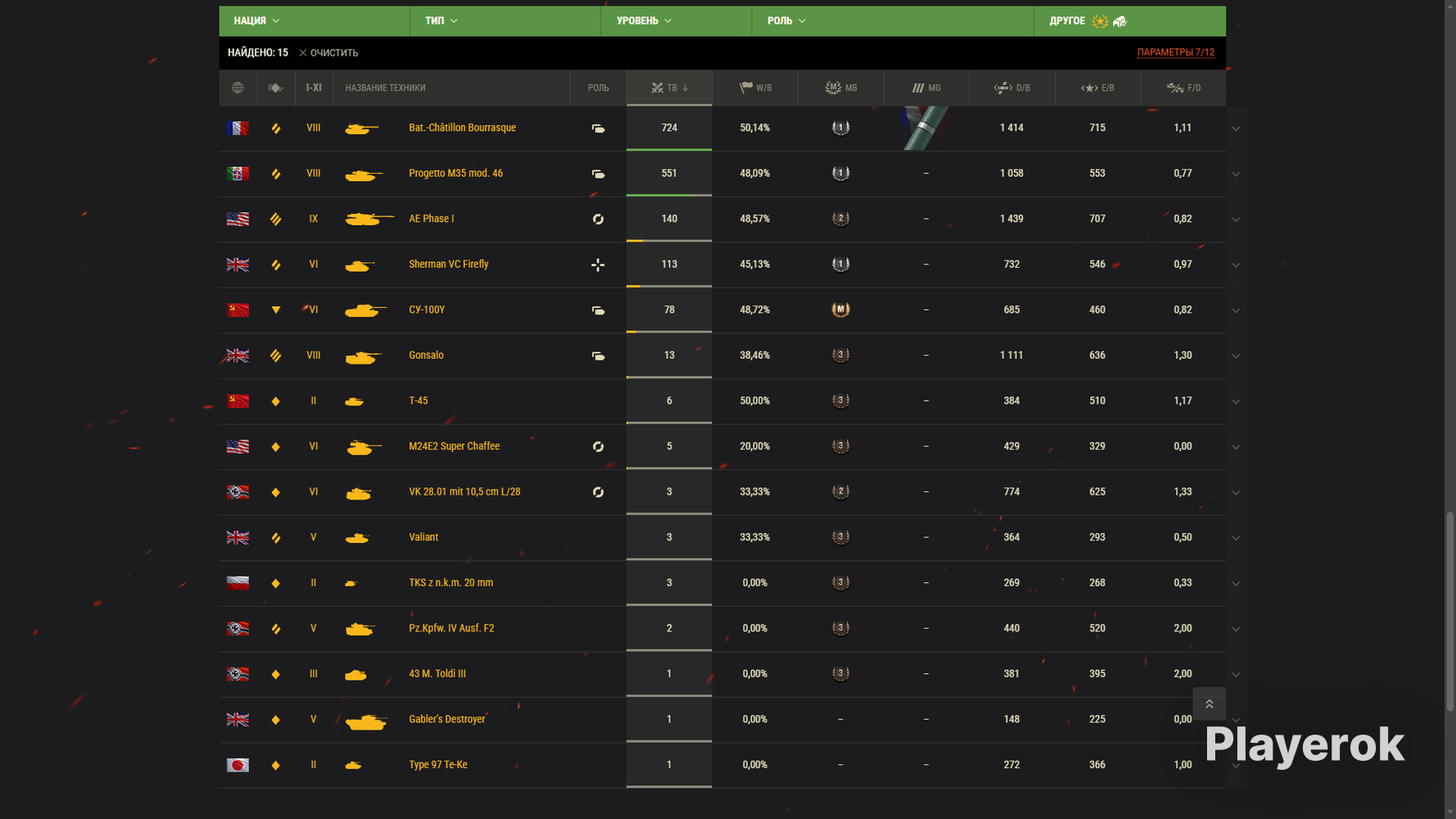This screenshot has height=819, width=1456.
Task: Clear filters with ОЧИСТИТЬ
Action: coord(328,52)
